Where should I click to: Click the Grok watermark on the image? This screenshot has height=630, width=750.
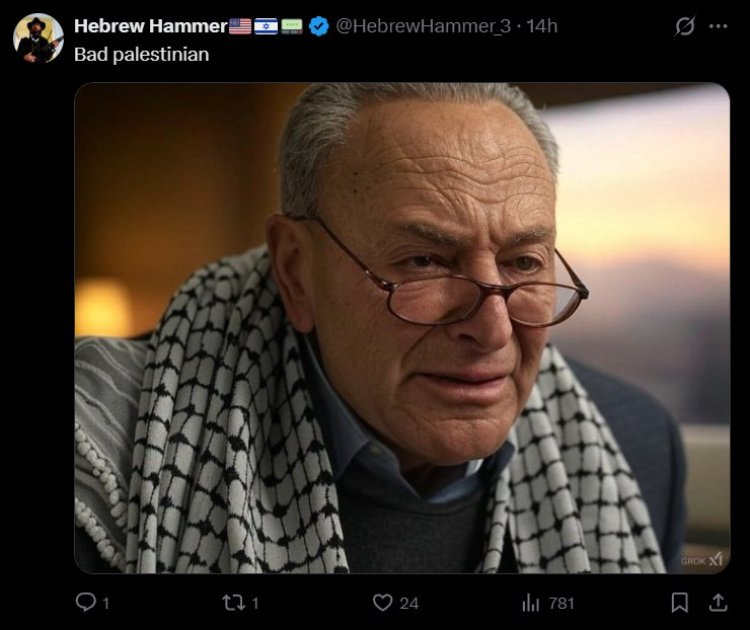(x=702, y=560)
